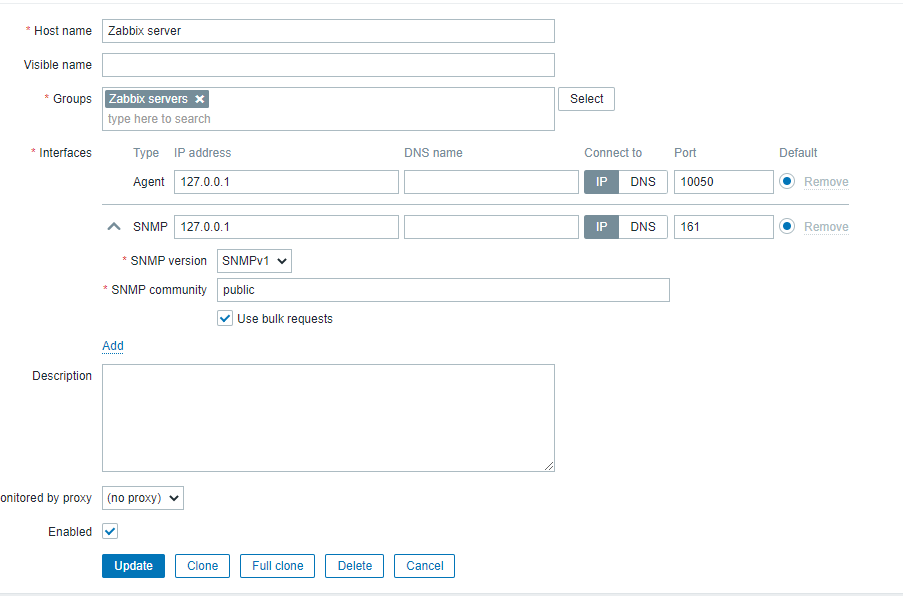Click the Select groups button
This screenshot has height=596, width=903.
(586, 99)
